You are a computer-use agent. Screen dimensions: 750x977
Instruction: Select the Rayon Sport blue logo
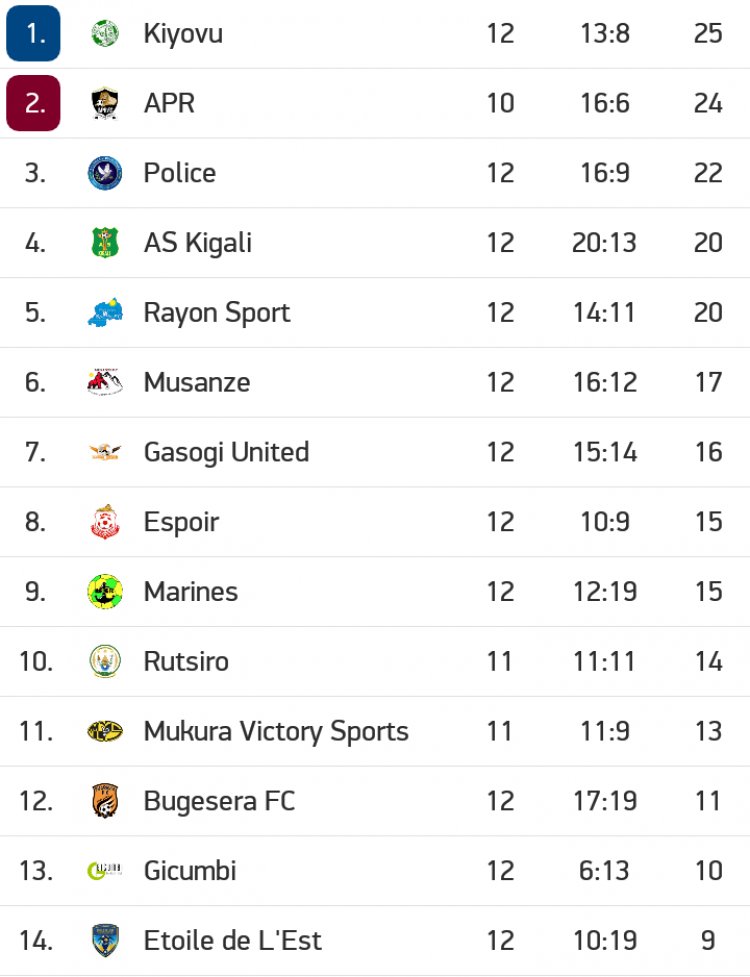coord(105,313)
